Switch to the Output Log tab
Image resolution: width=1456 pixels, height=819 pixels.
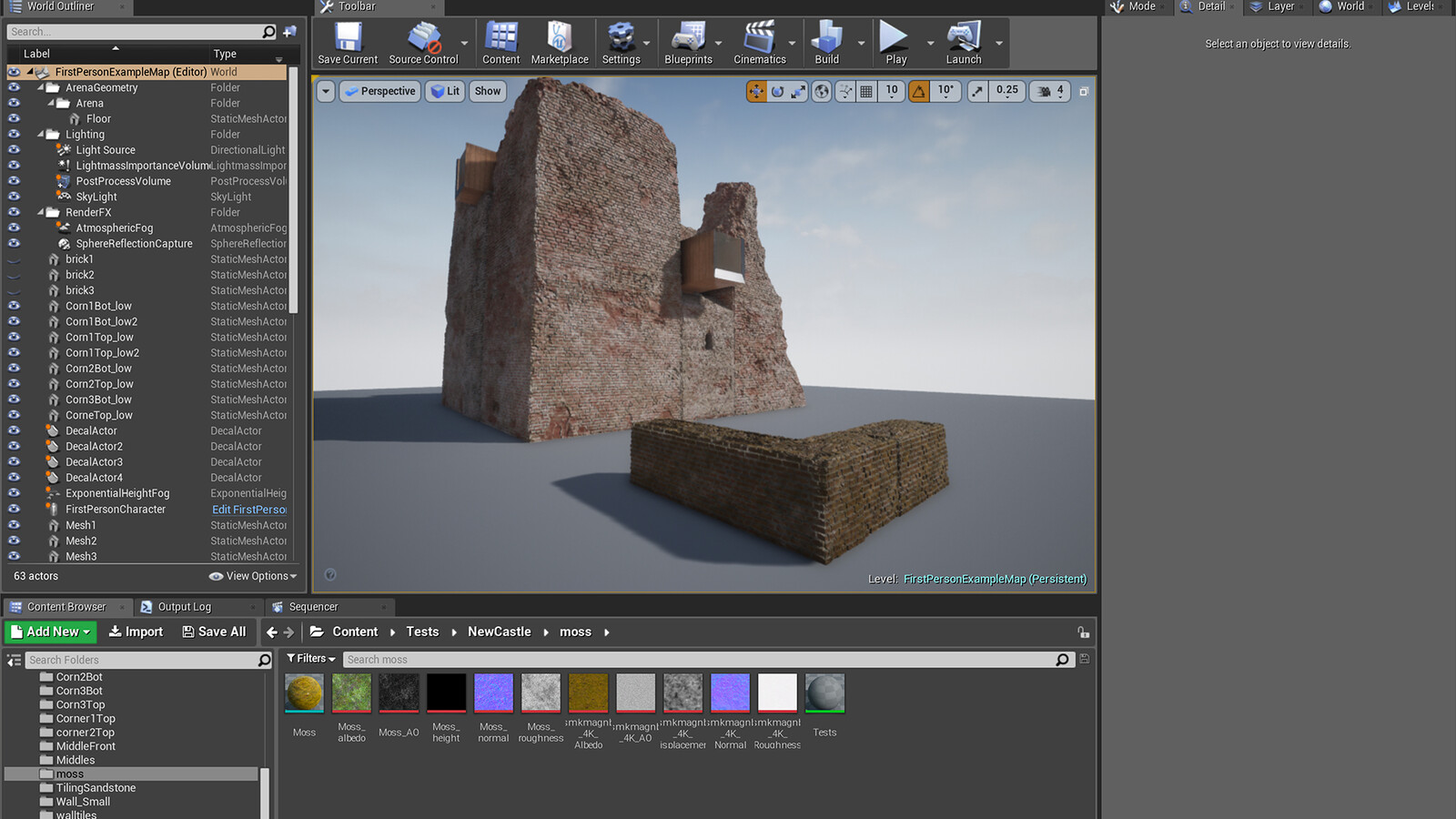pos(185,607)
